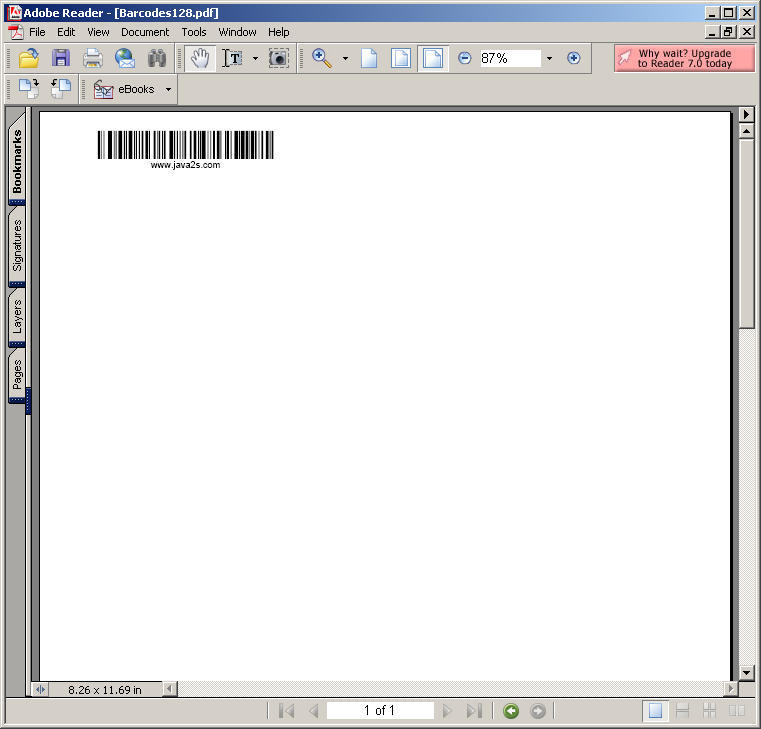Open the eBooks toolbar button
Screen dimensions: 761x729
[124, 89]
